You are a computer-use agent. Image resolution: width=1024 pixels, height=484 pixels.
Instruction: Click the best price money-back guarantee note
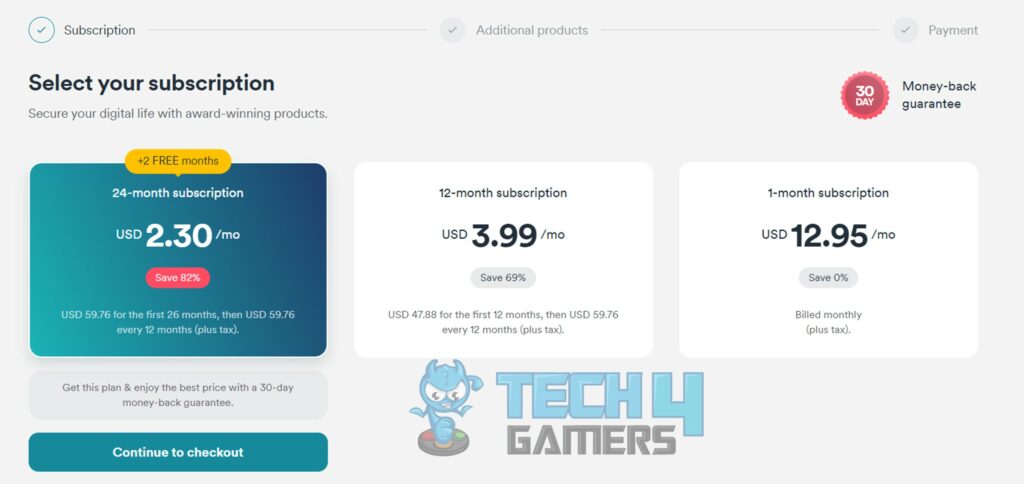tap(178, 395)
